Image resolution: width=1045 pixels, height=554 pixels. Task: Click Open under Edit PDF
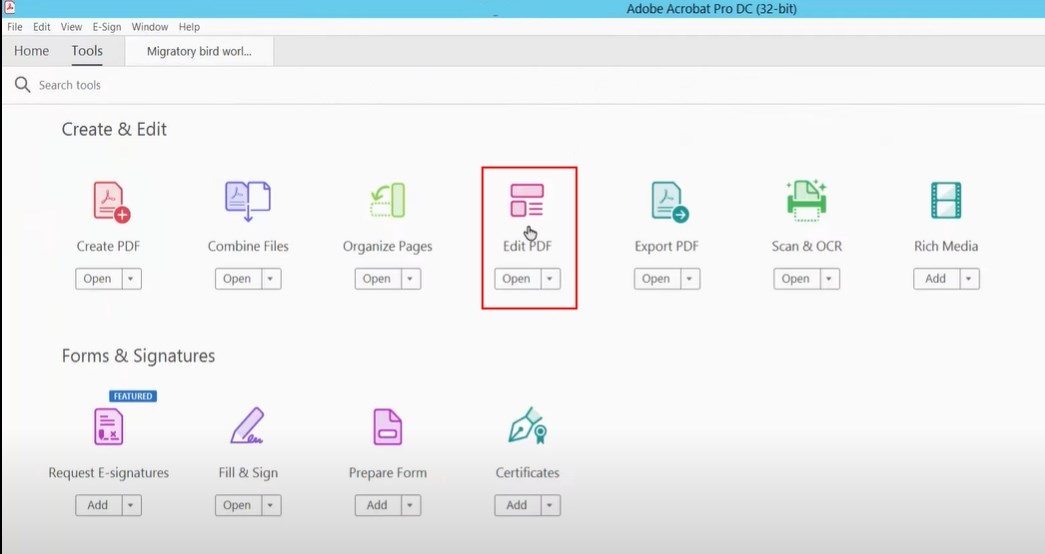(517, 279)
